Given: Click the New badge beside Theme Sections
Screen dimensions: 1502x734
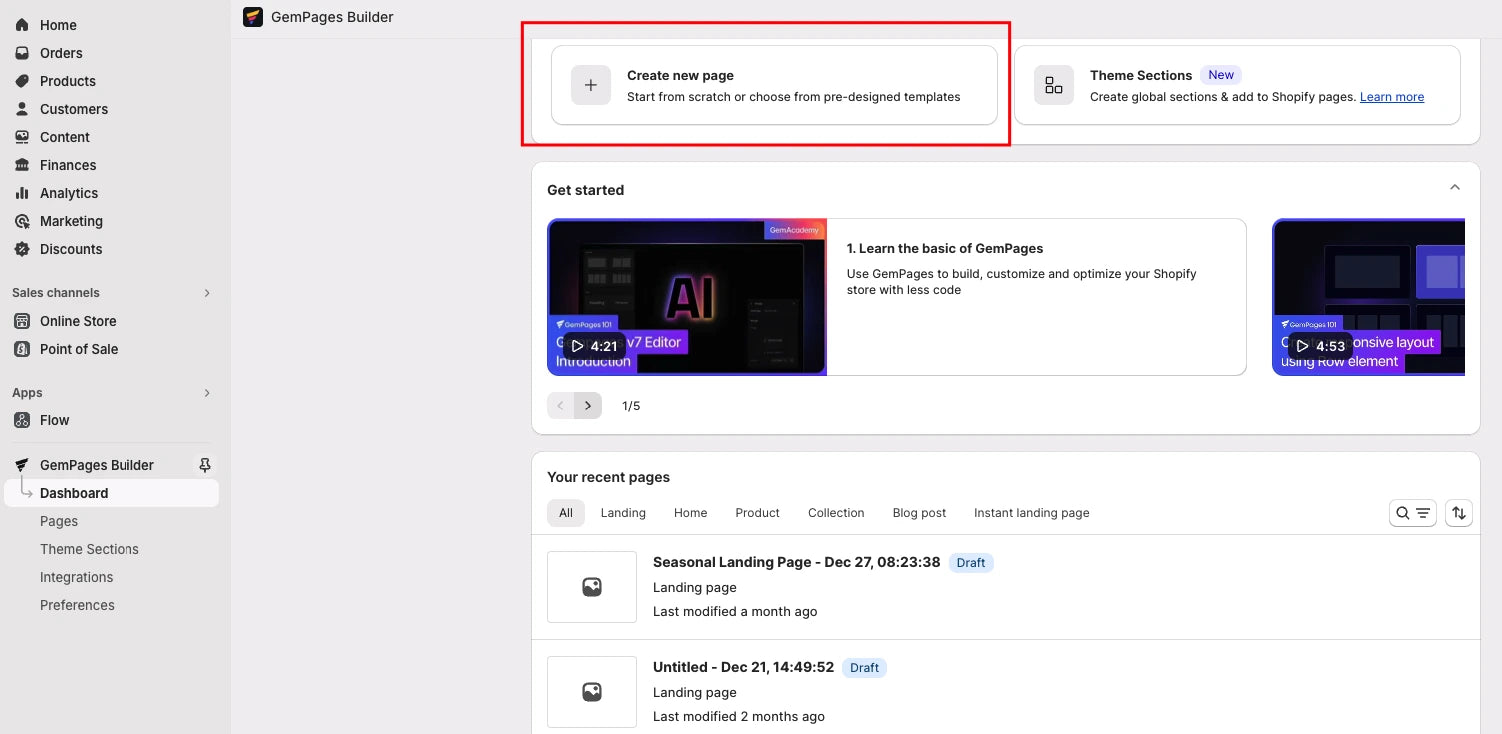Looking at the screenshot, I should coord(1221,75).
